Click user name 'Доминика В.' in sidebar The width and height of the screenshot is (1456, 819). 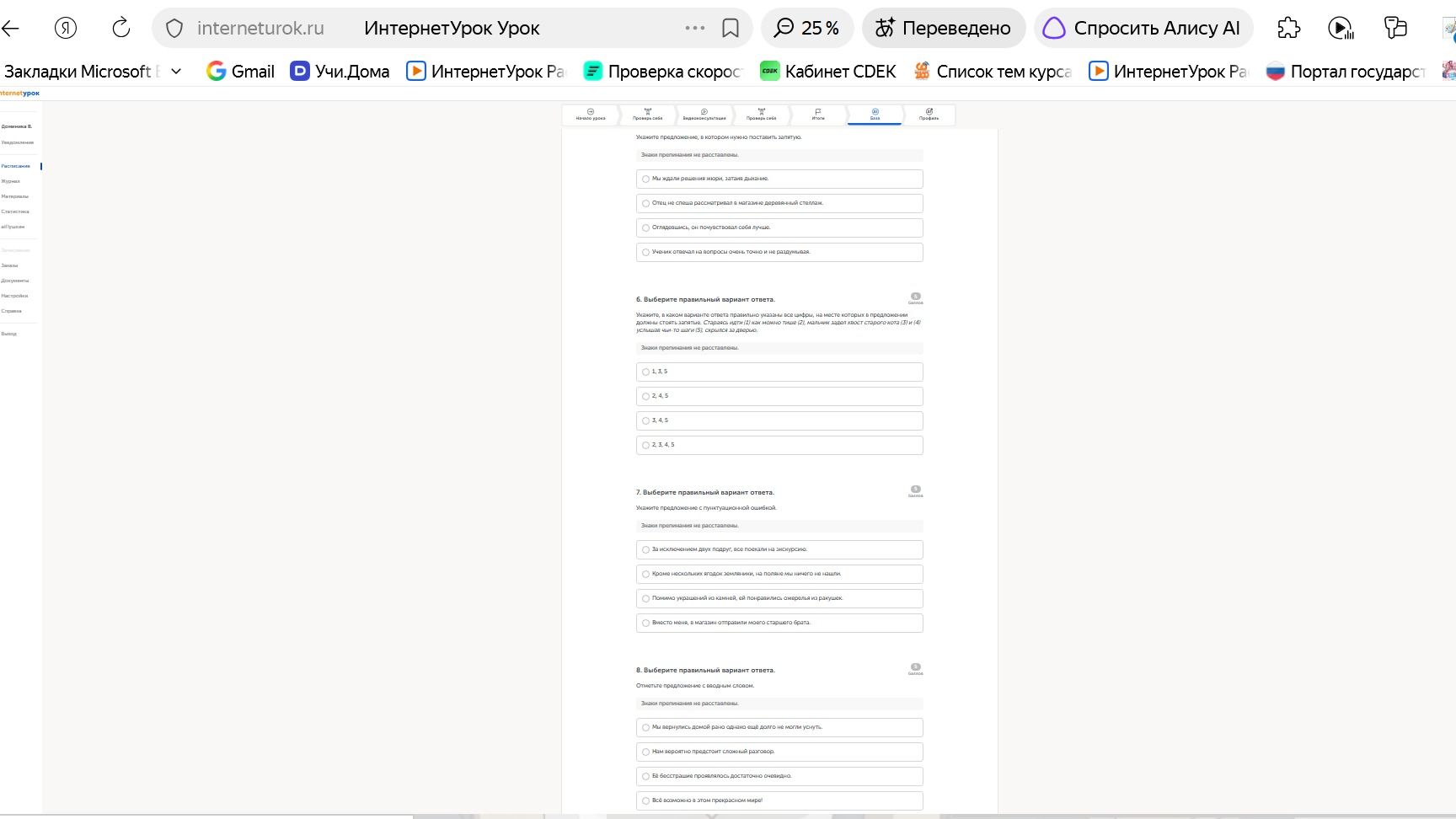tap(17, 126)
